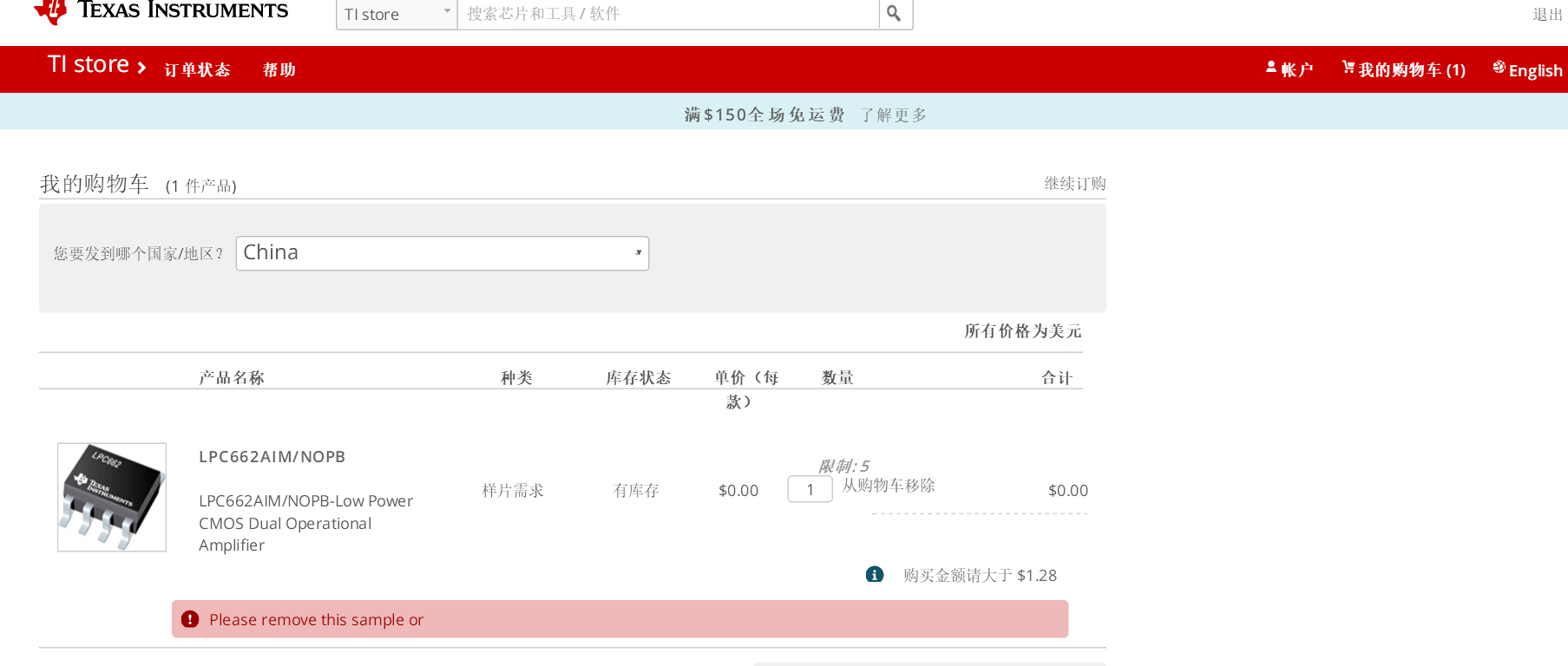Click the 种类 column header
Image resolution: width=1568 pixels, height=666 pixels.
pos(517,377)
